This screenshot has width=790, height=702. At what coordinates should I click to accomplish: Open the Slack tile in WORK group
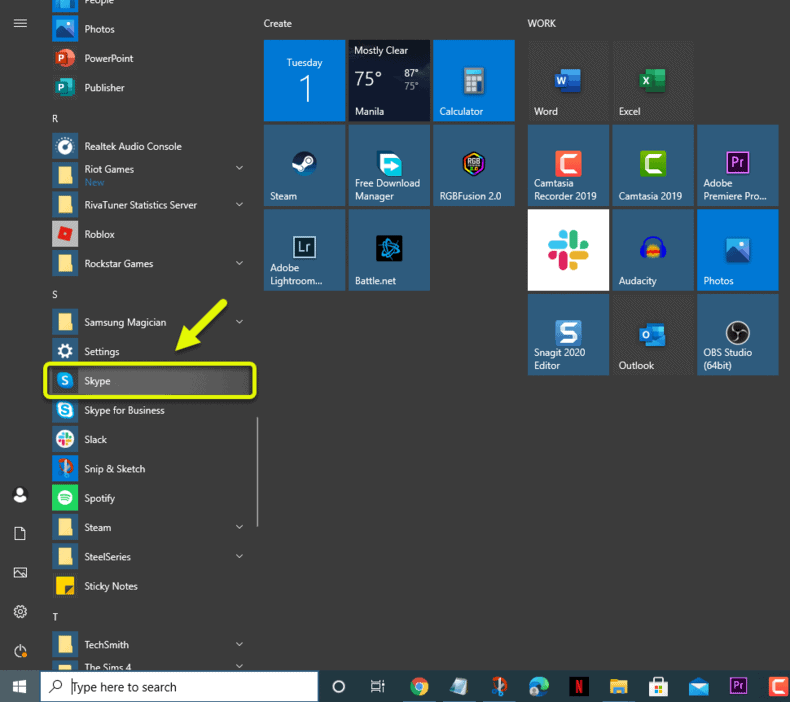568,250
